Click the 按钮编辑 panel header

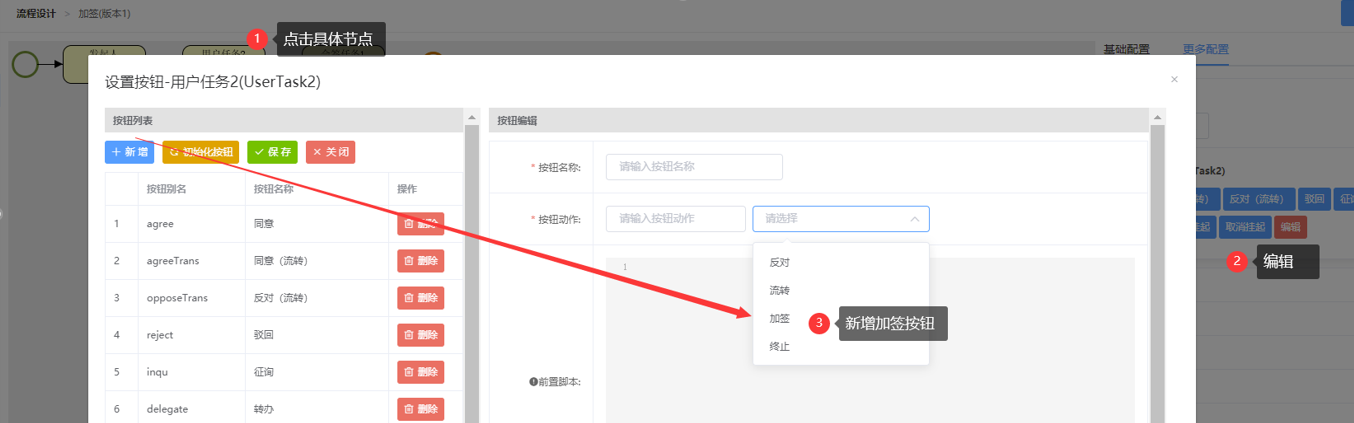tap(819, 120)
